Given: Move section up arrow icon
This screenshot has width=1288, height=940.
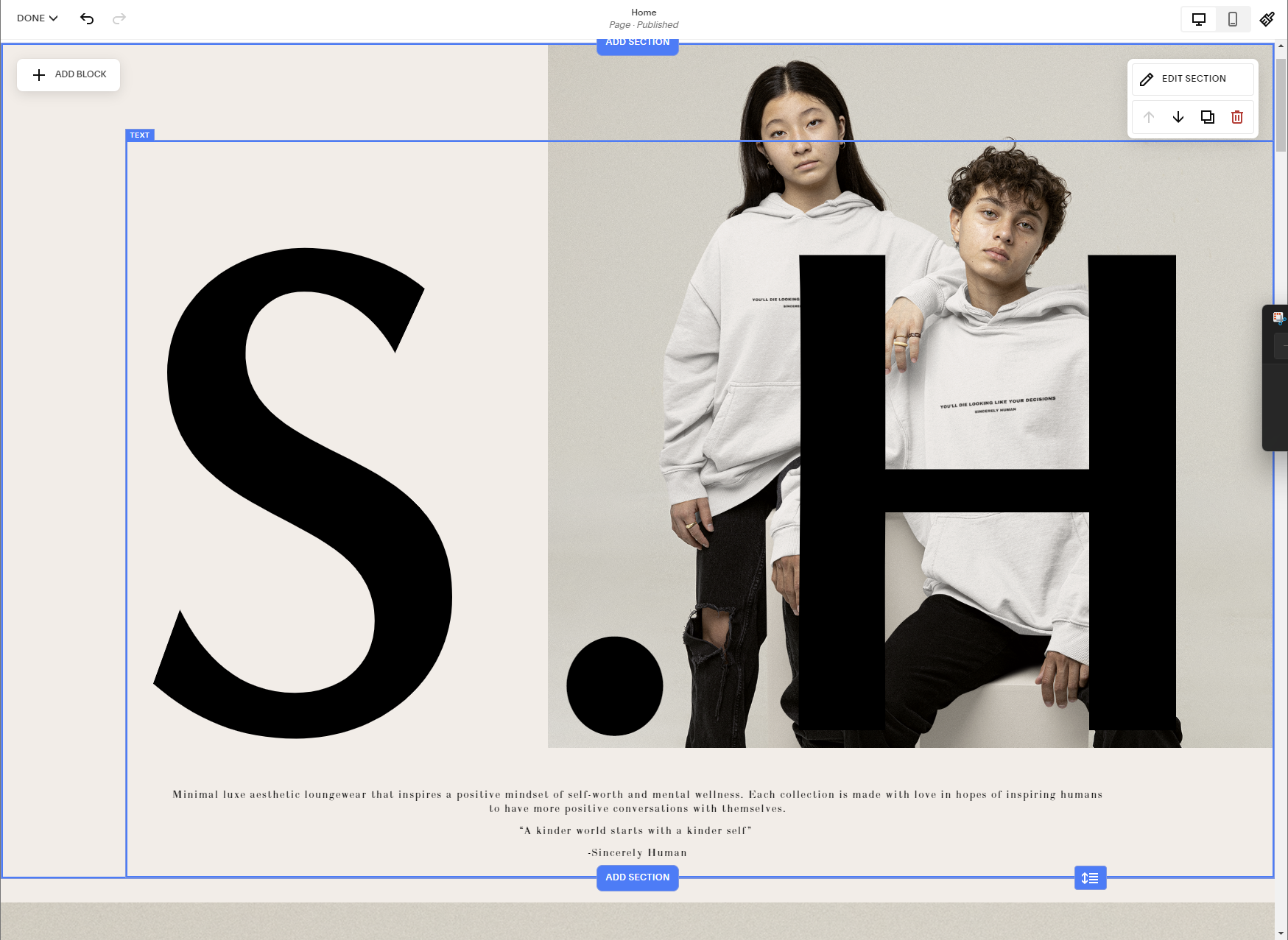Looking at the screenshot, I should (1149, 117).
